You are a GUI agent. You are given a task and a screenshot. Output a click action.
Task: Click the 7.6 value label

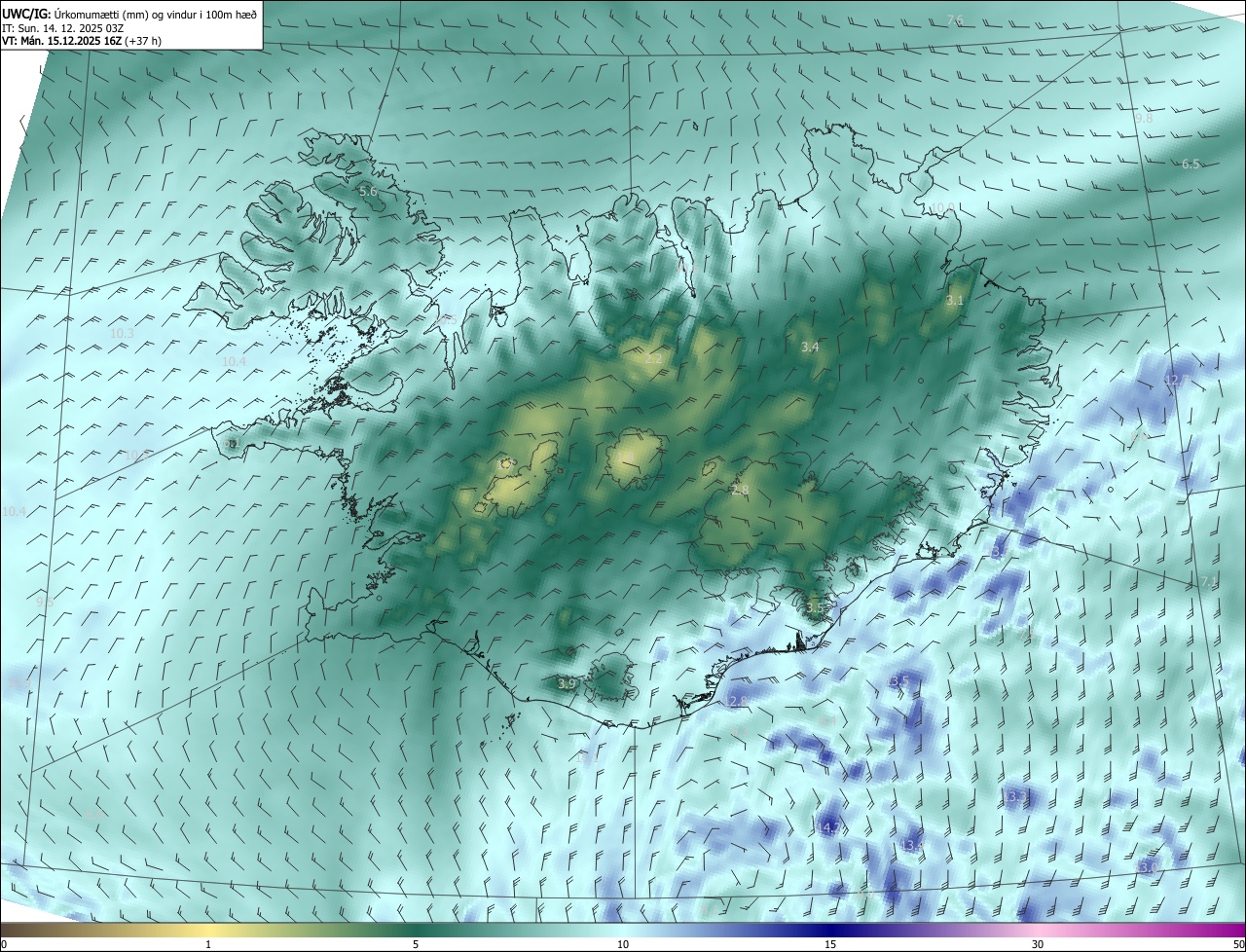pyautogui.click(x=955, y=20)
